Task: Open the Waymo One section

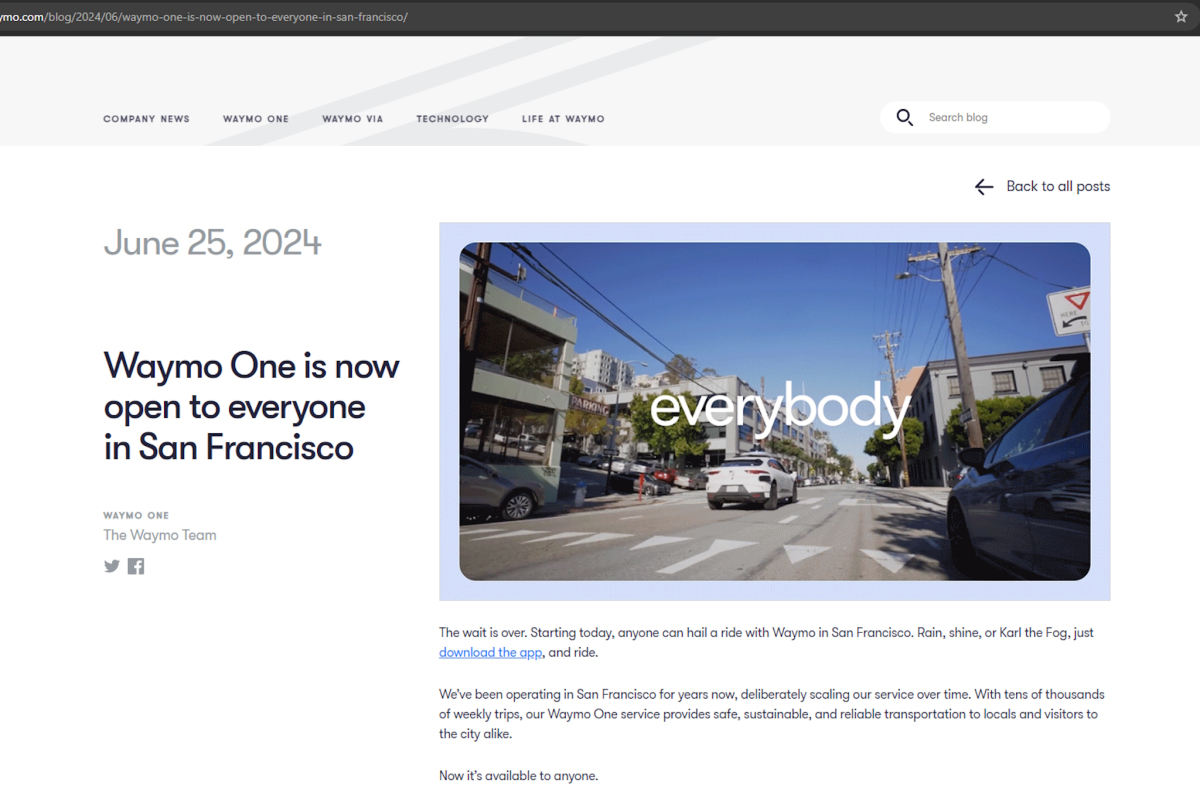Action: [255, 118]
